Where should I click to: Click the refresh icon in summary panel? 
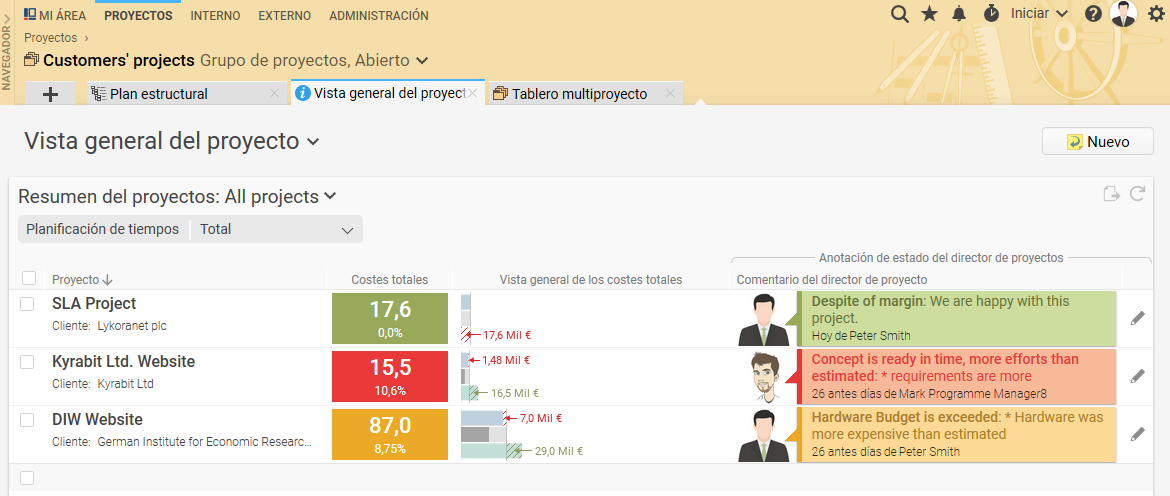coord(1137,194)
